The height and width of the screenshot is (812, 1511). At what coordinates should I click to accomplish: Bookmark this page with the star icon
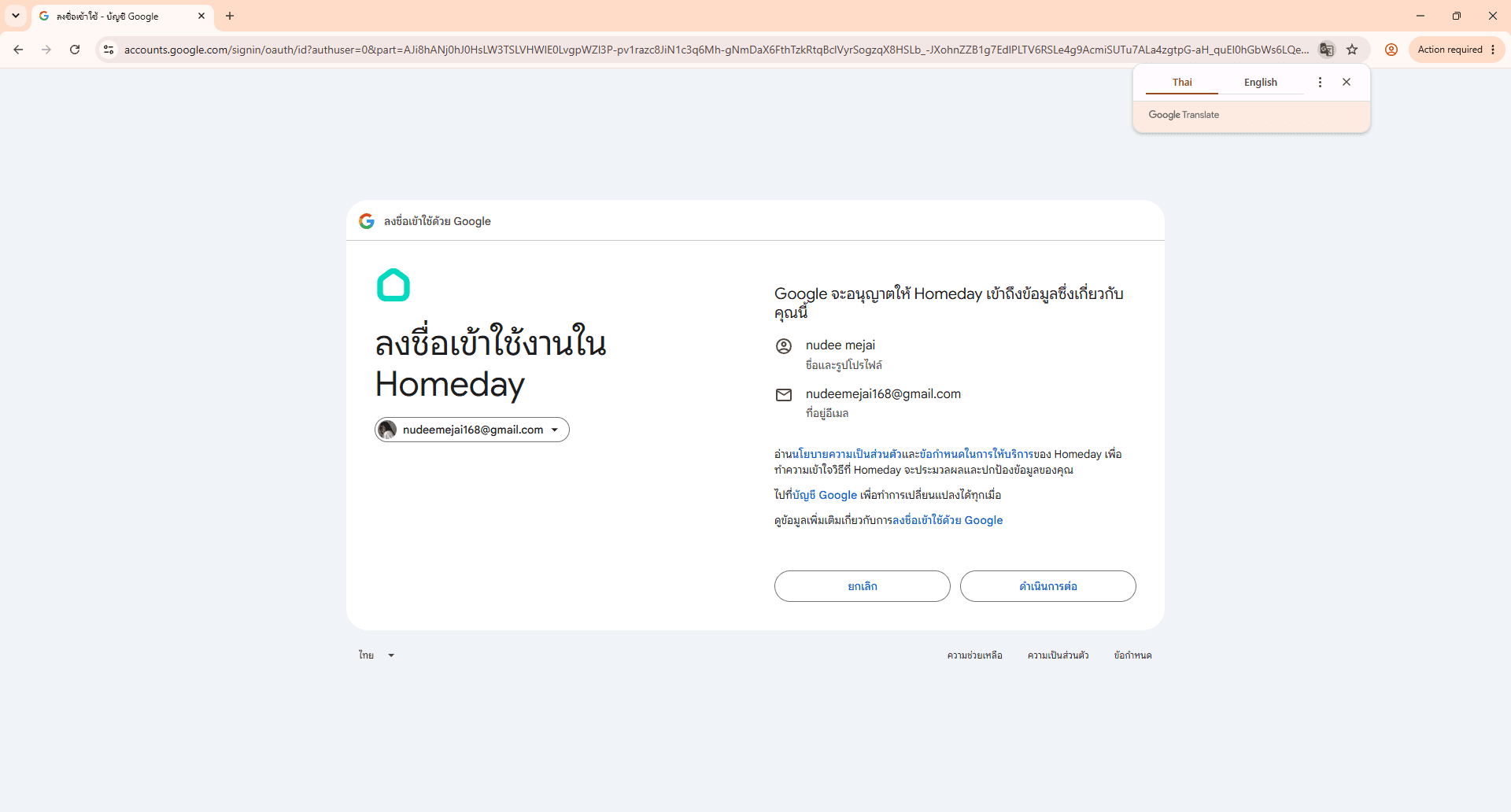click(x=1352, y=50)
